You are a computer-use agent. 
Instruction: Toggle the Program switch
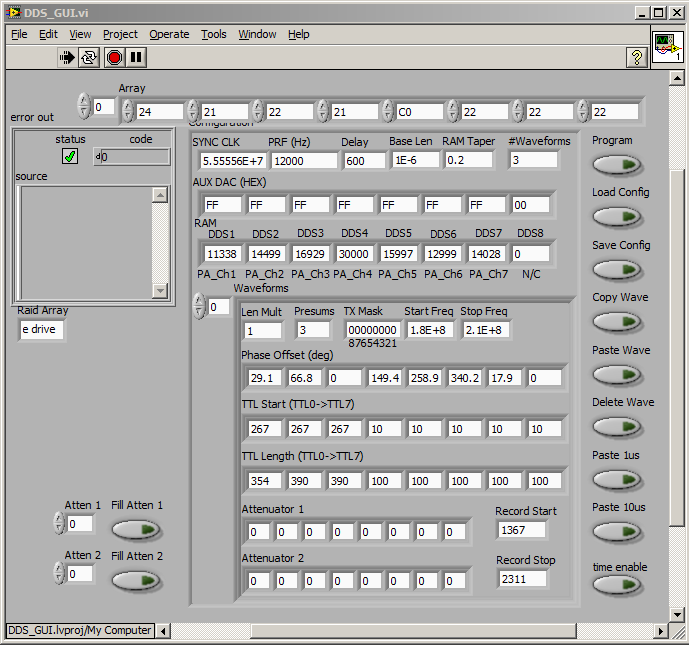pos(618,165)
